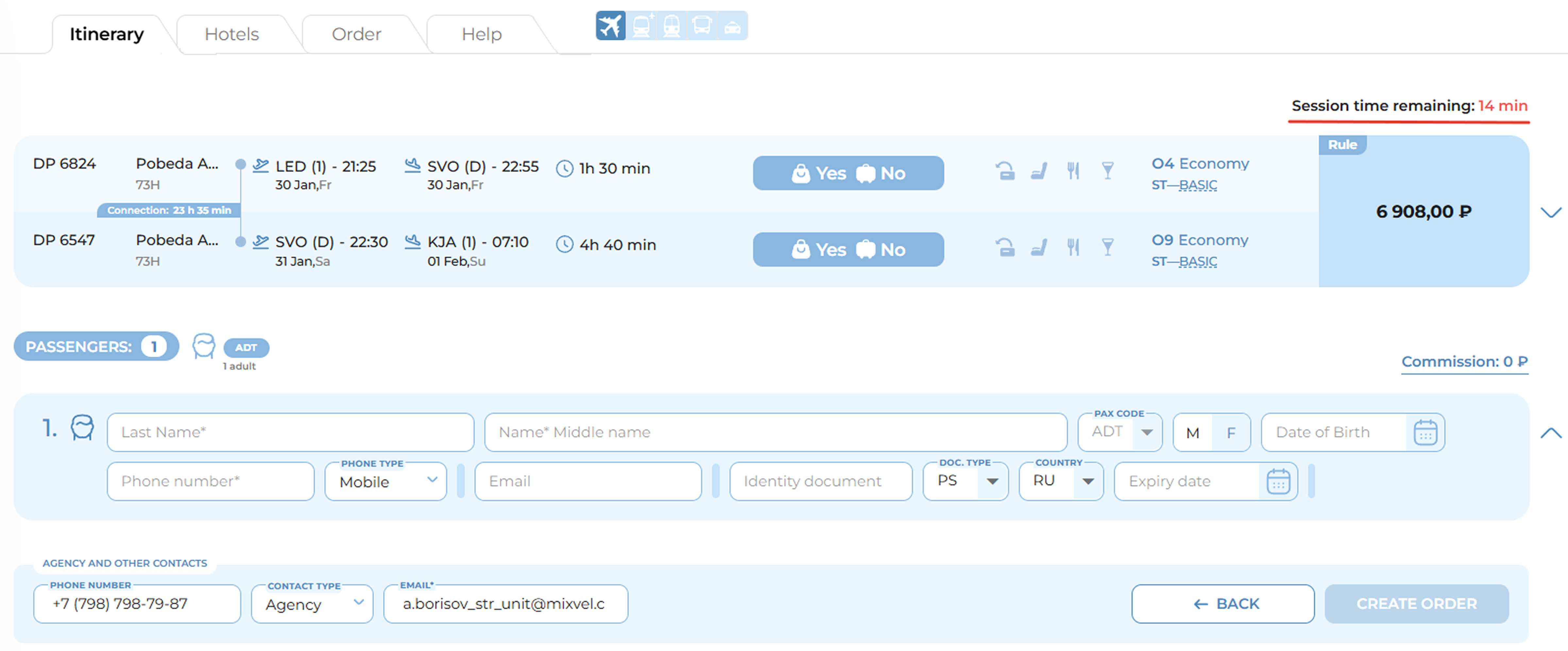Click meal cutlery icon for DP 6824
The image size is (1568, 651).
(1073, 171)
